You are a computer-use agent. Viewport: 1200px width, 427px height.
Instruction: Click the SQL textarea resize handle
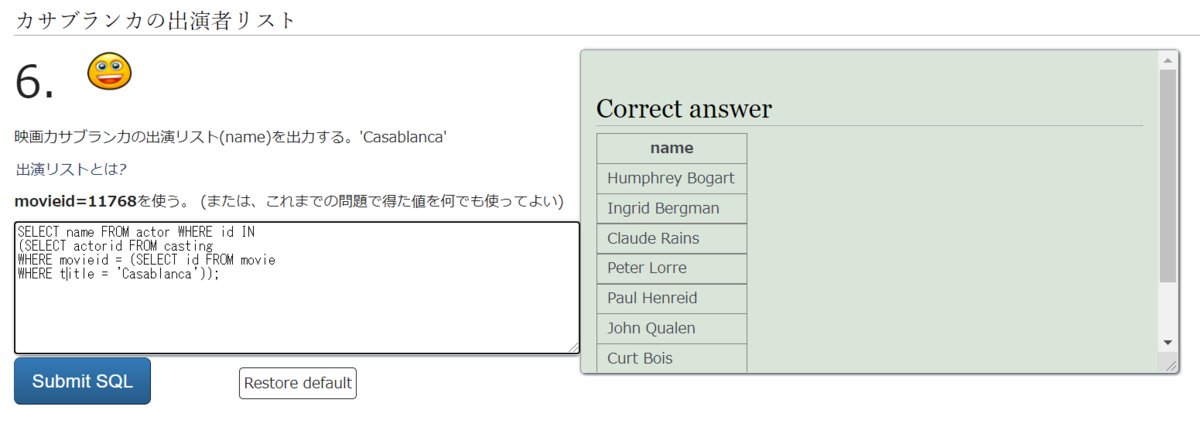[x=574, y=347]
